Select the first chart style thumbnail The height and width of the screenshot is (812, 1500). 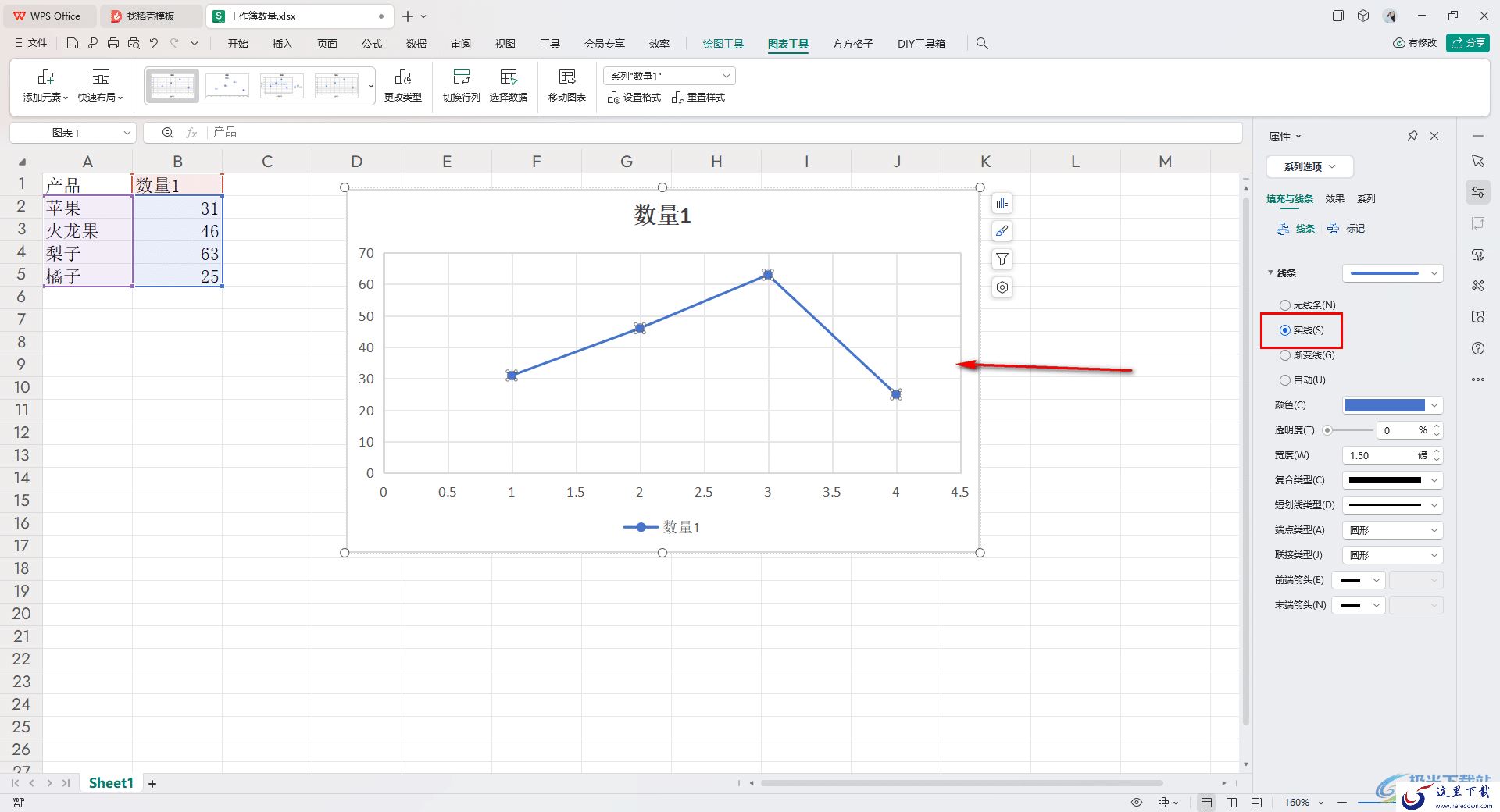click(x=172, y=86)
